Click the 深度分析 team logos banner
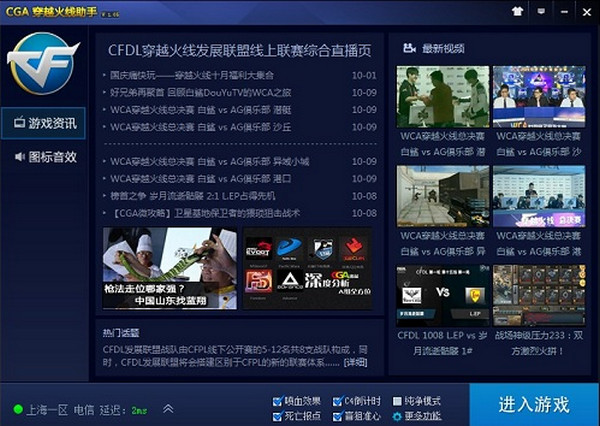Viewport: 600px width, 426px height. point(308,268)
